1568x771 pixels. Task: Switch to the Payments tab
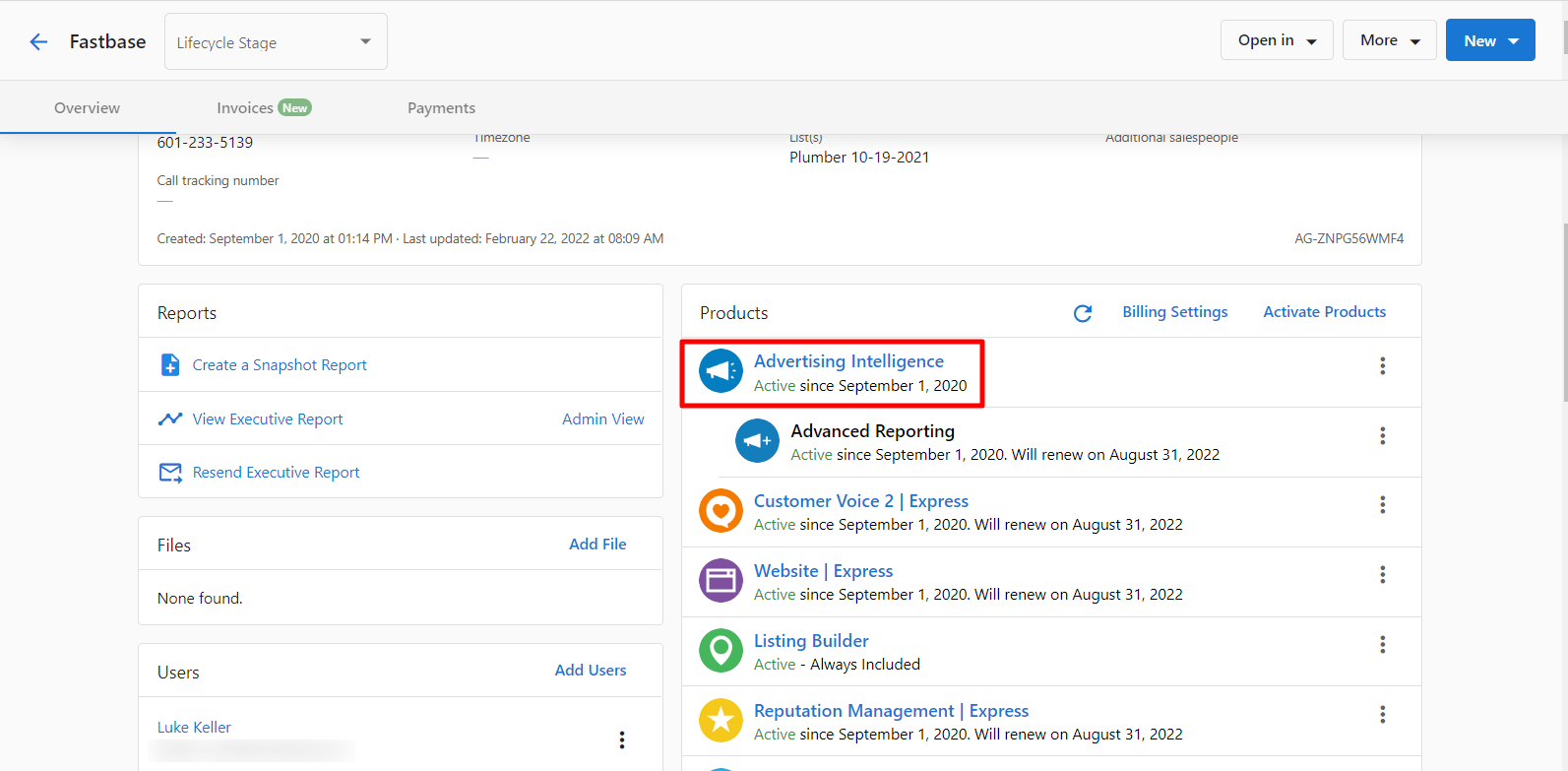(x=441, y=108)
